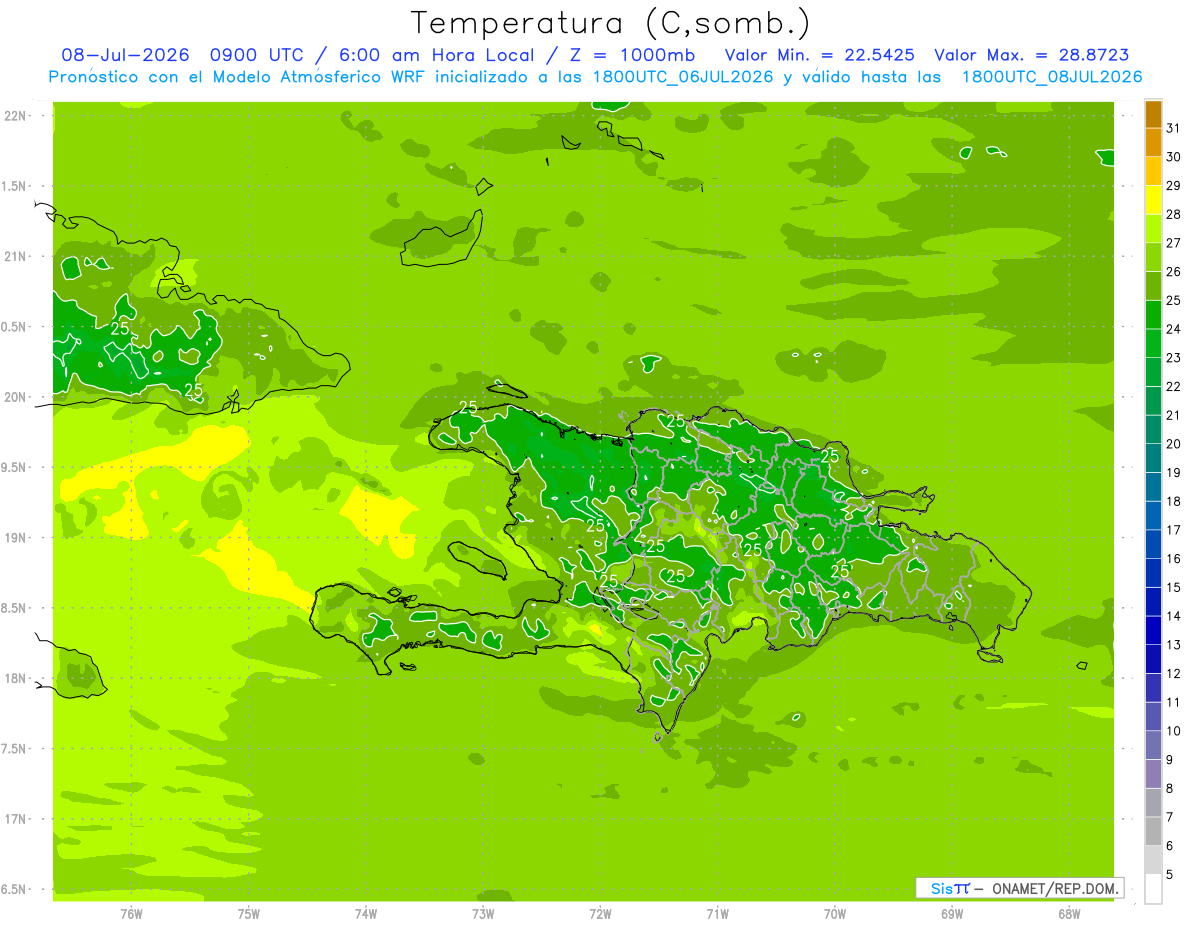This screenshot has width=1200, height=927.
Task: Click 'Valor Max. = 28.8723' text
Action: pyautogui.click(x=1032, y=55)
